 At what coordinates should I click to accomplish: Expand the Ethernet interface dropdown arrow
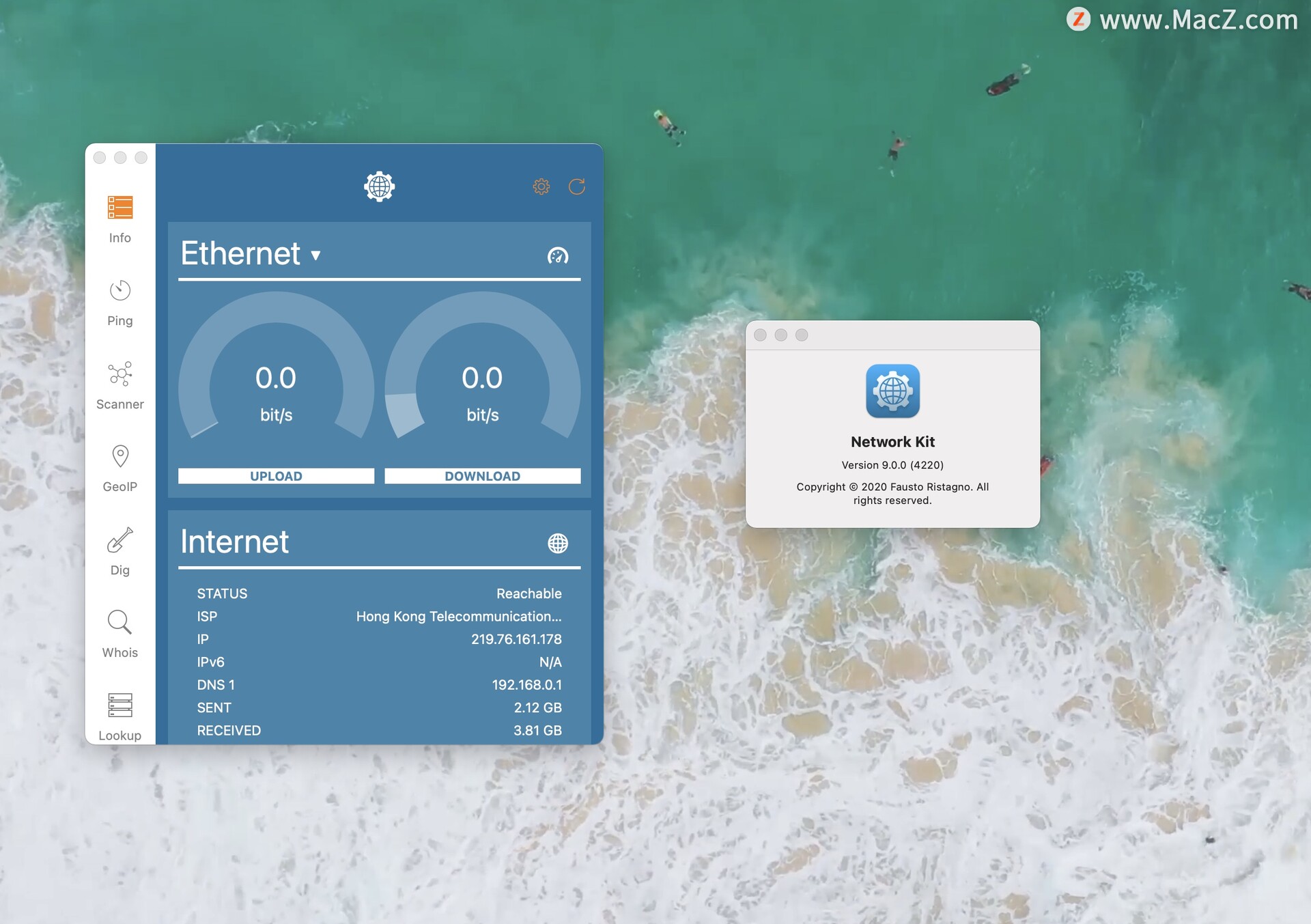coord(315,255)
